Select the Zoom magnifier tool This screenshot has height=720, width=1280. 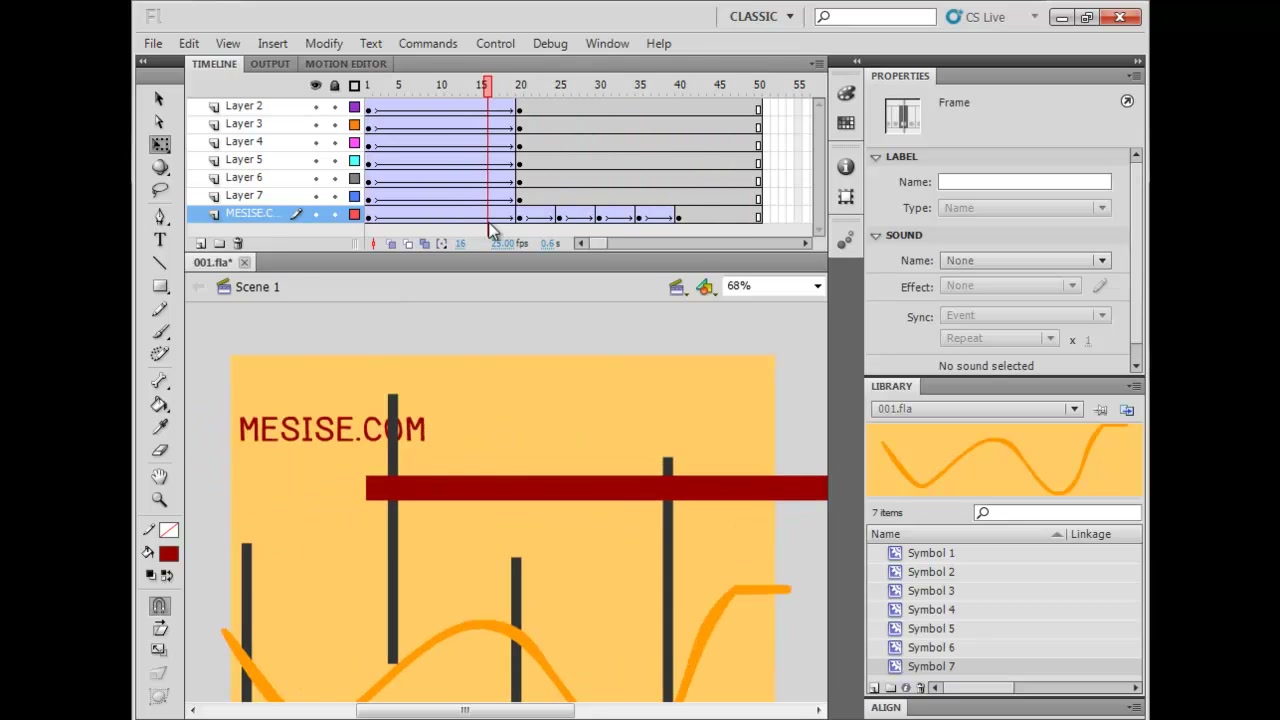(x=160, y=499)
